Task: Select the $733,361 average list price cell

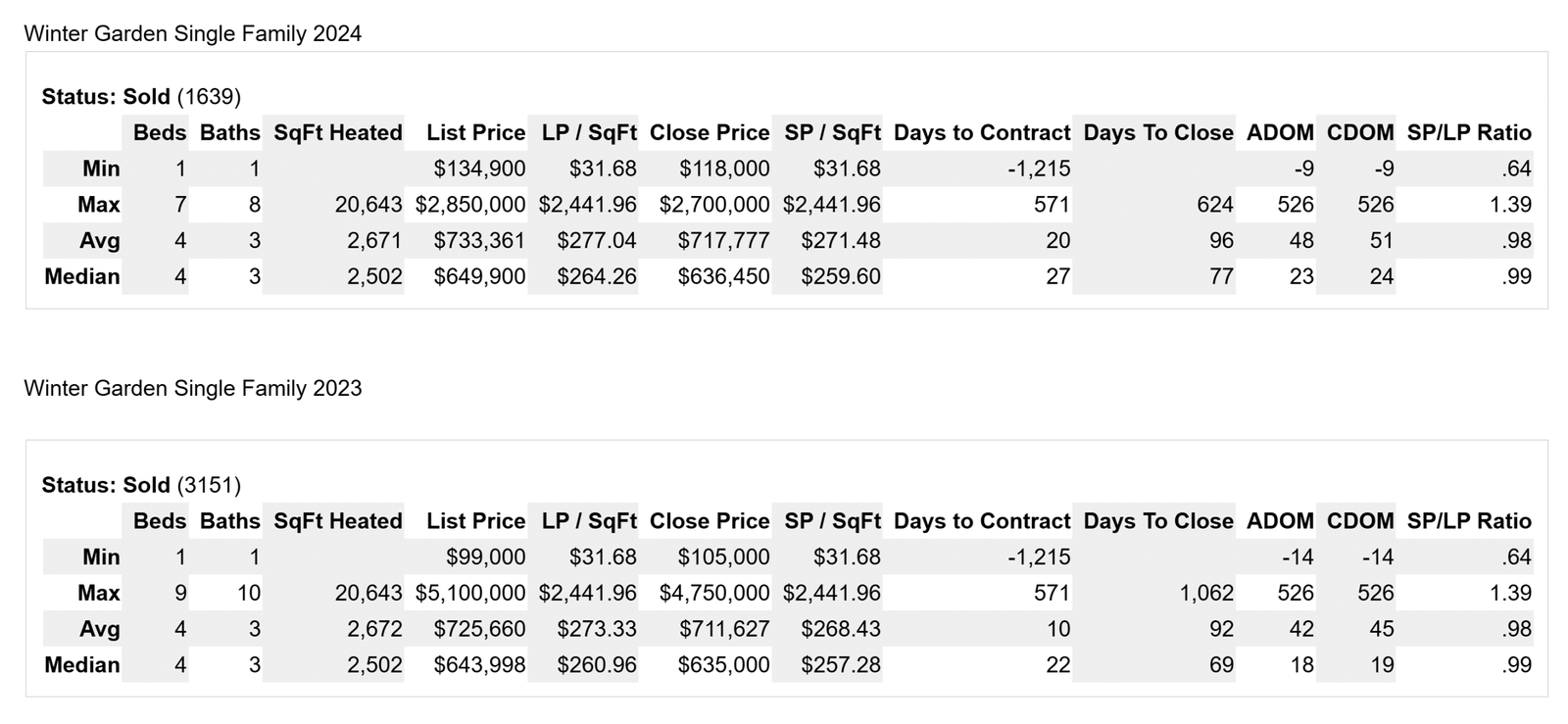Action: click(479, 241)
